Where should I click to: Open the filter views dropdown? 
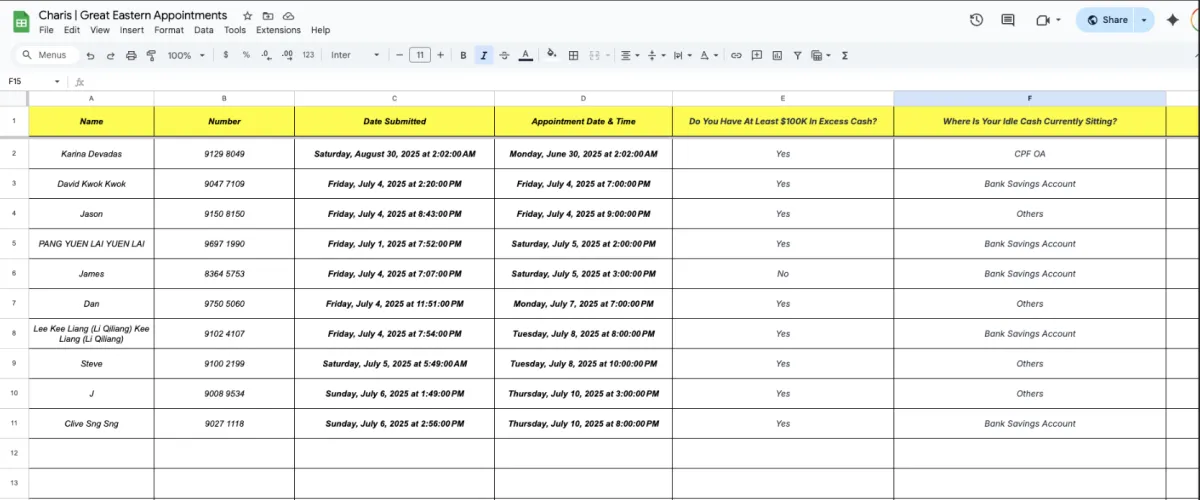pyautogui.click(x=821, y=55)
